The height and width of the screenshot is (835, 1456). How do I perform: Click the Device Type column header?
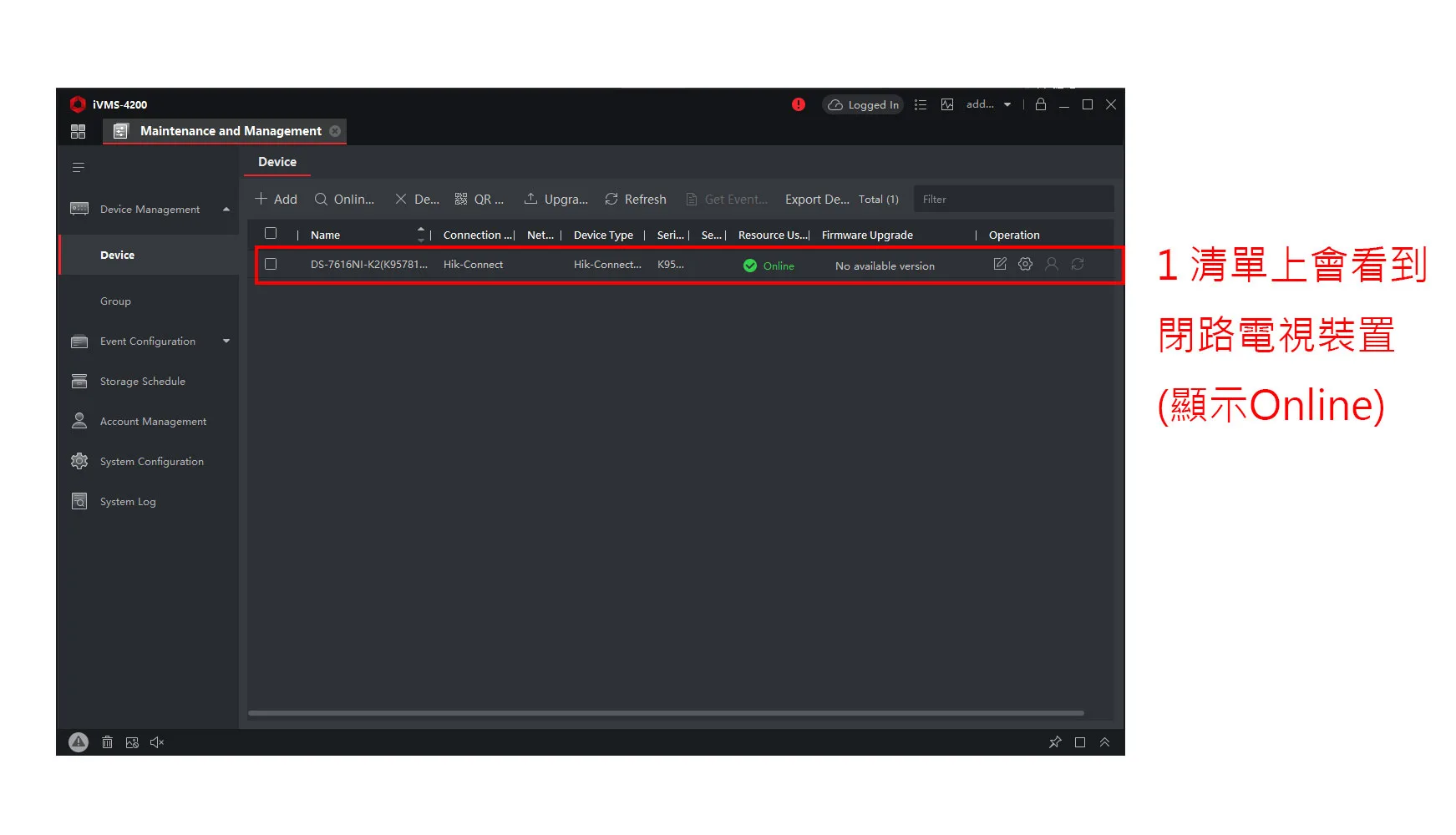[x=603, y=235]
